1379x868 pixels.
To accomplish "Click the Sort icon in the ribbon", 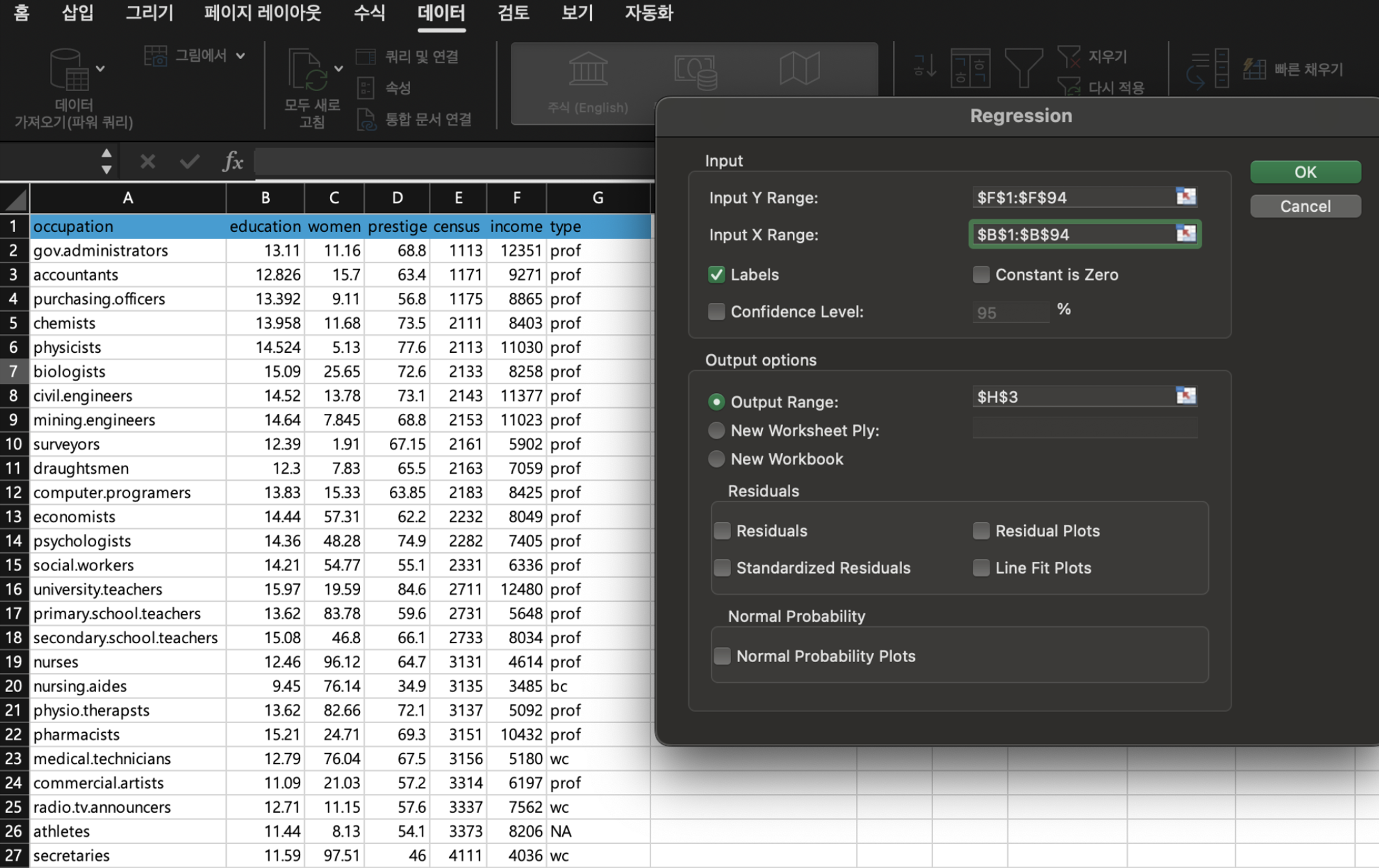I will point(970,68).
